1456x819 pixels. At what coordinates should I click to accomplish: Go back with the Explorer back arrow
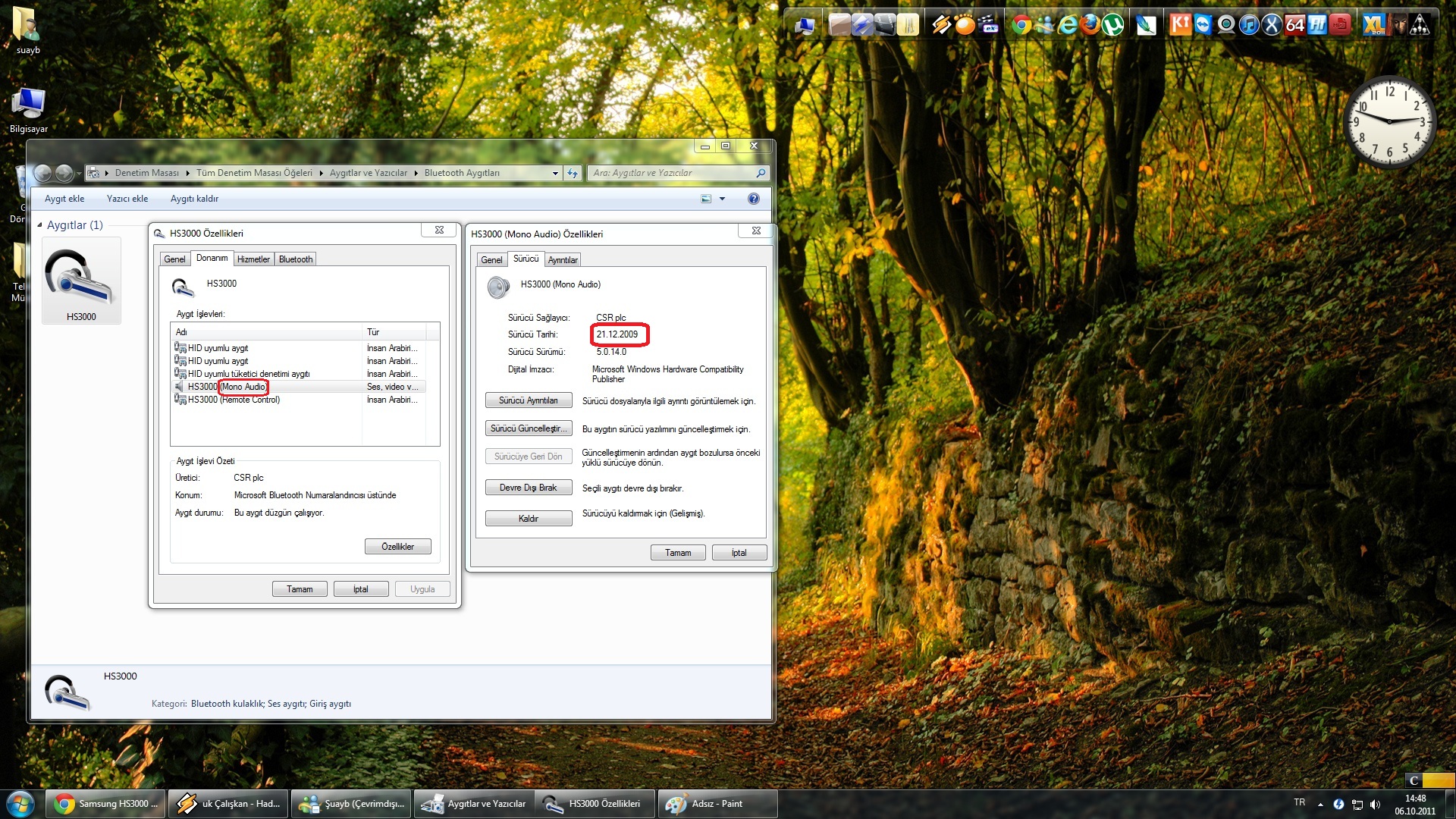[43, 173]
